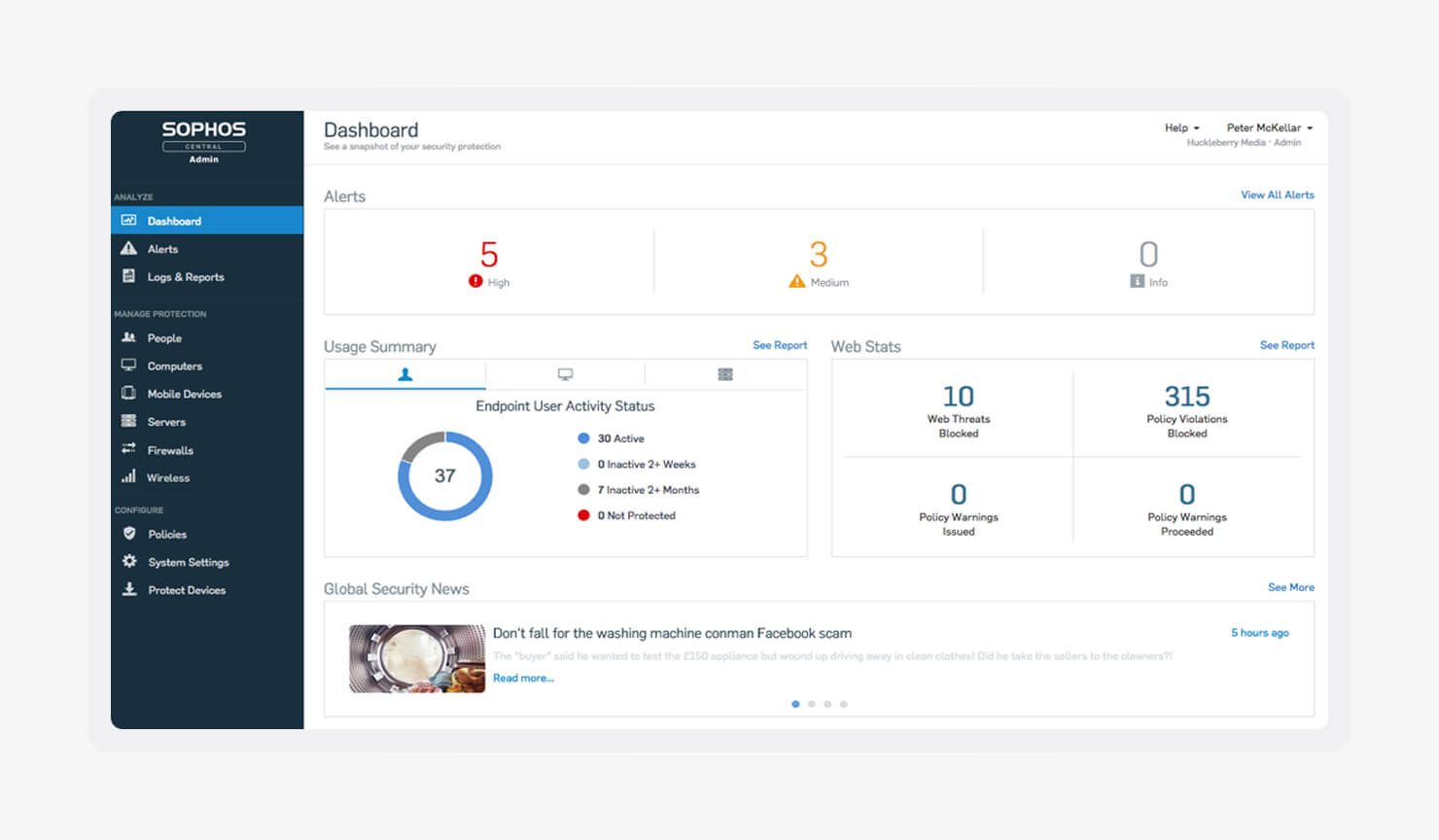The height and width of the screenshot is (840, 1439).
Task: Click the orange Medium warning triangle icon
Action: 797,281
